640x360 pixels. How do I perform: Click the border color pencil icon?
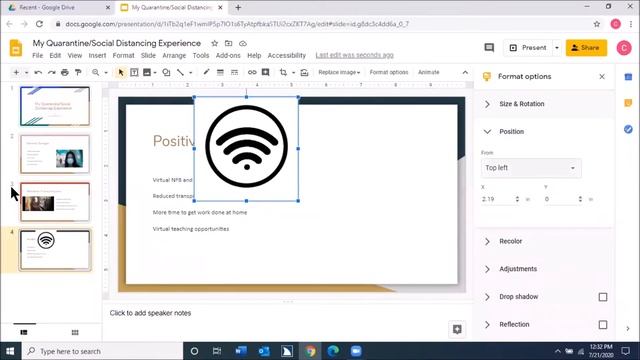[206, 72]
